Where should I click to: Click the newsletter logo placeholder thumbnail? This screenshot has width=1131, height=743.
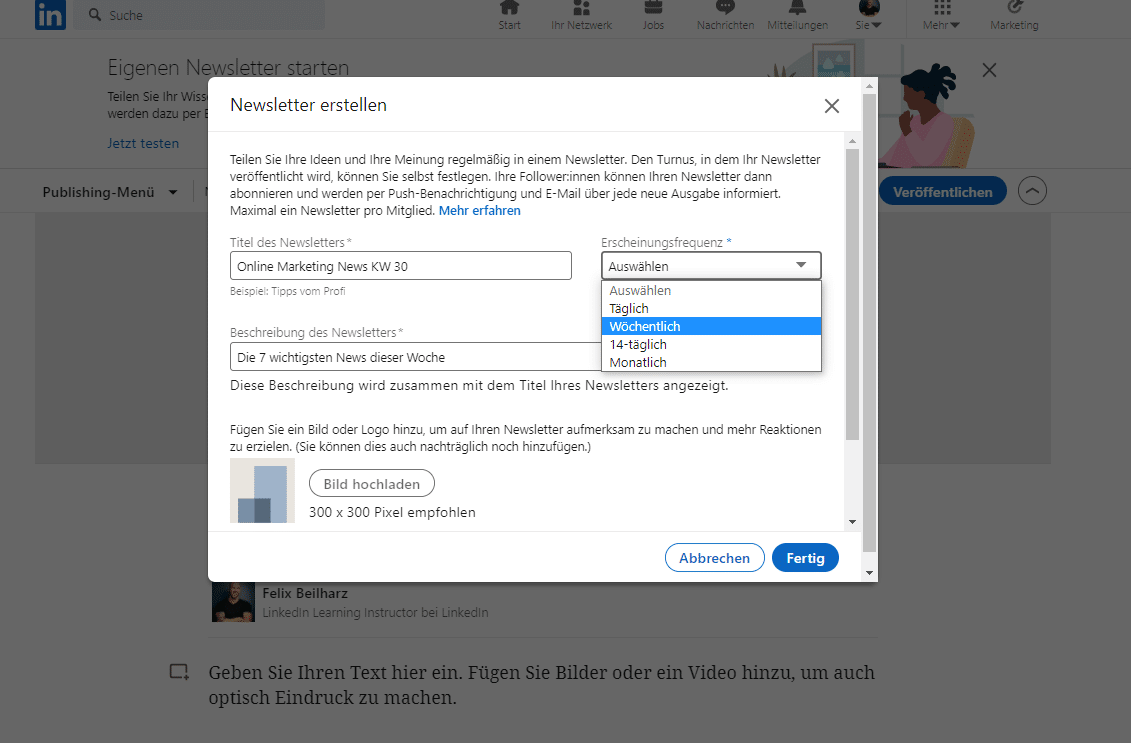tap(263, 491)
